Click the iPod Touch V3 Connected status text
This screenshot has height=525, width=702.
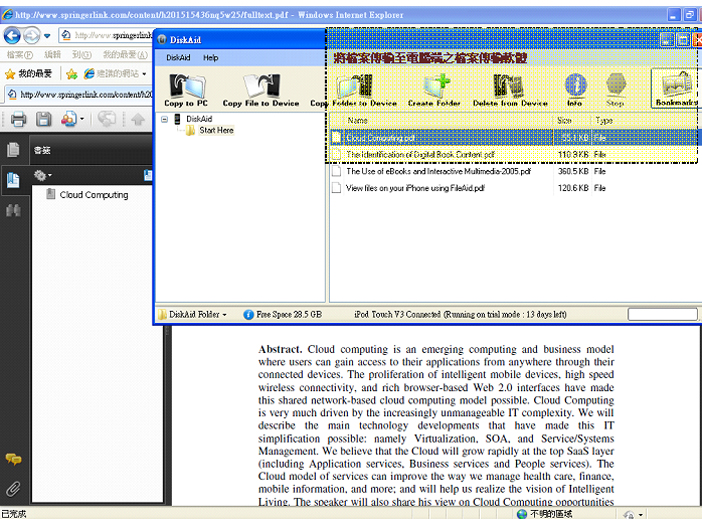460,315
